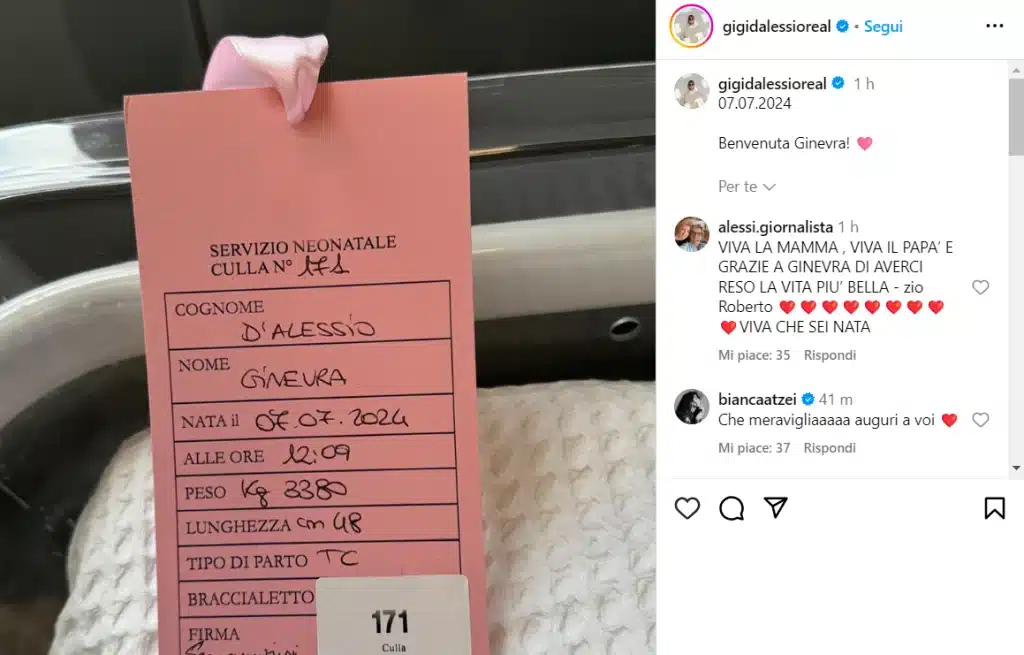
Task: Like alessi.giornalista's comment heart
Action: [x=980, y=287]
